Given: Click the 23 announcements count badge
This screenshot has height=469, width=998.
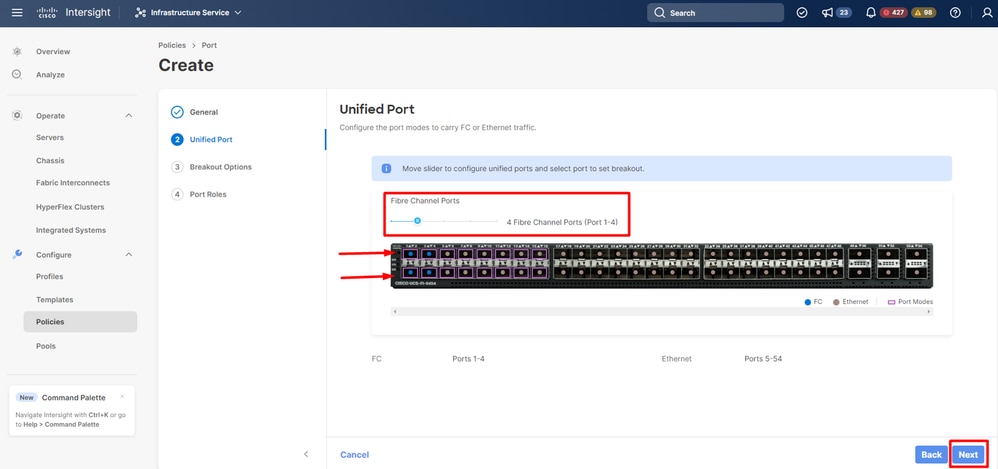Looking at the screenshot, I should (844, 13).
